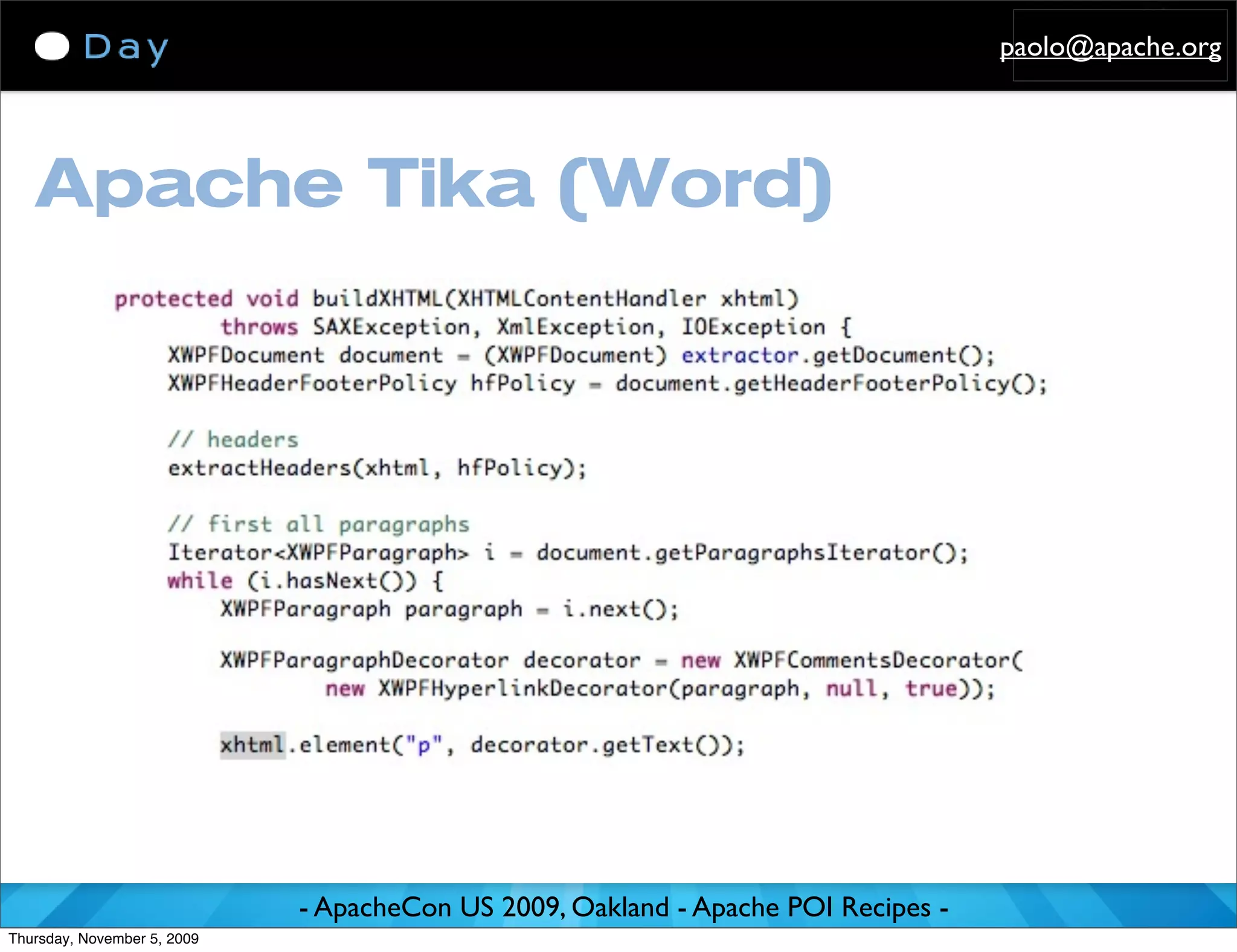1237x952 pixels.
Task: Click the getParagraphsIterator() call
Action: 805,553
